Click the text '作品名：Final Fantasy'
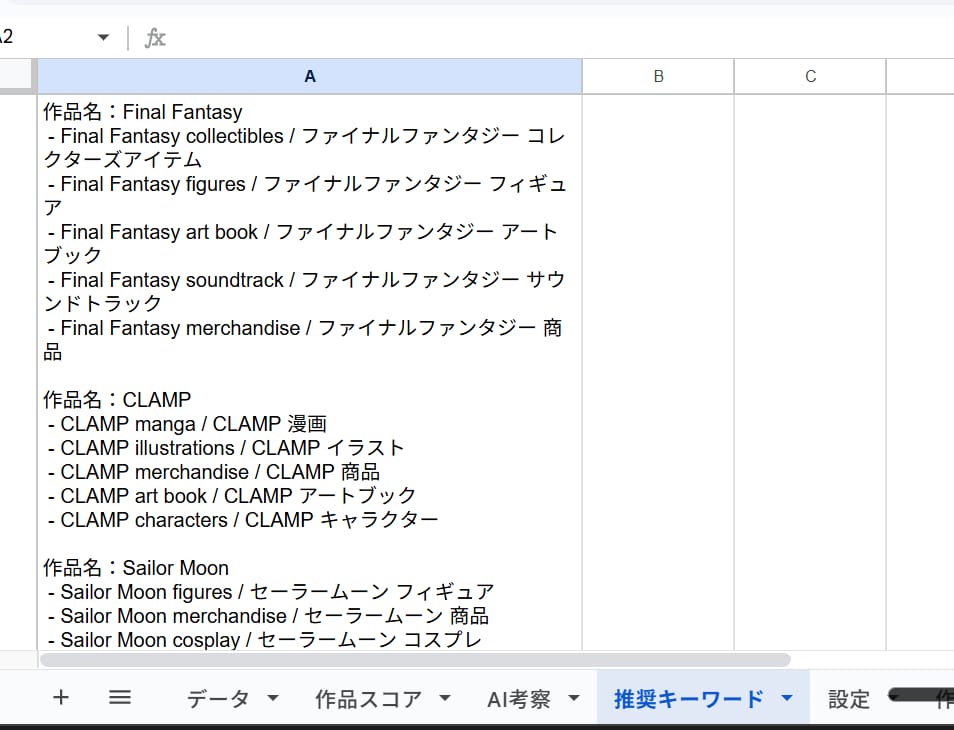The image size is (954, 730). click(x=142, y=112)
